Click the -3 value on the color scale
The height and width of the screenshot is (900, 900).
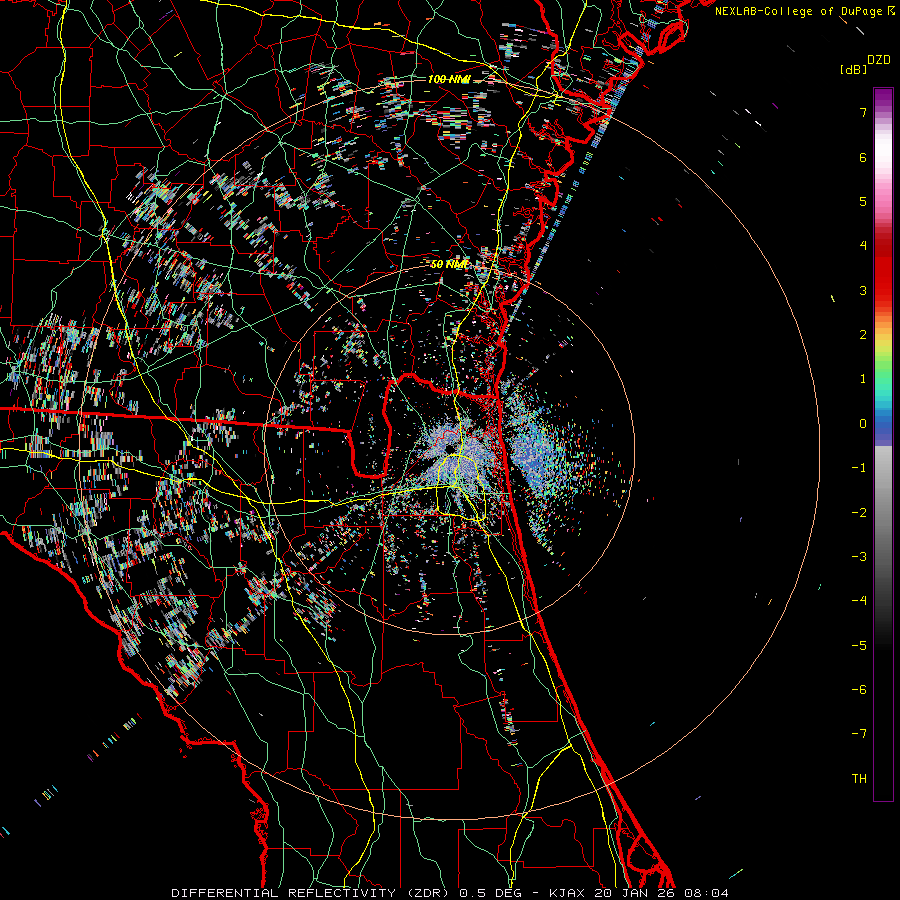click(859, 557)
